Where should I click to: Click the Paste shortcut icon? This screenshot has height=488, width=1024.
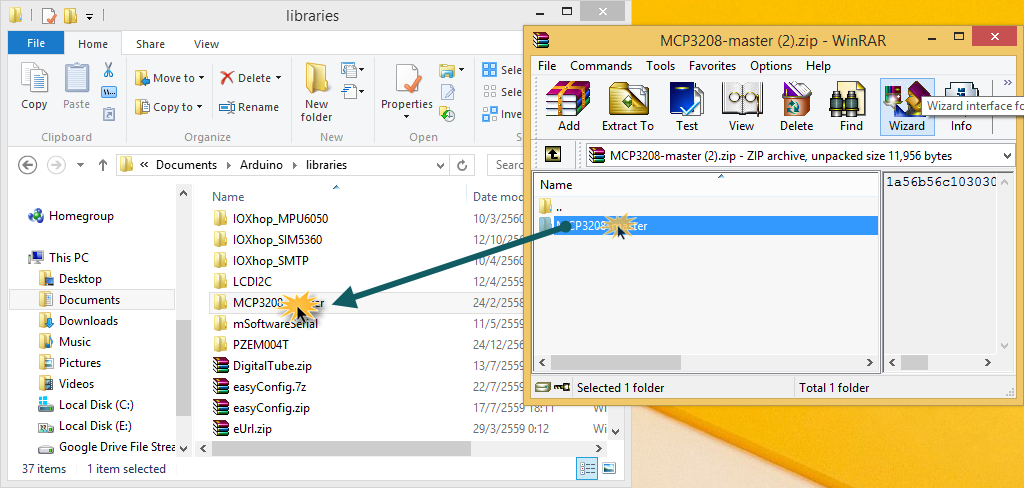108,114
